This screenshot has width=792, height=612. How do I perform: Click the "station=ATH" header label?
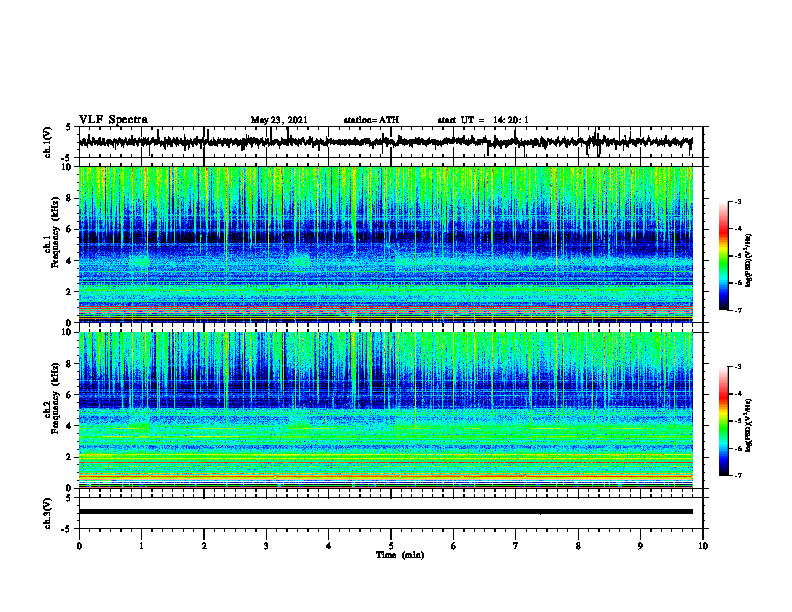[371, 120]
